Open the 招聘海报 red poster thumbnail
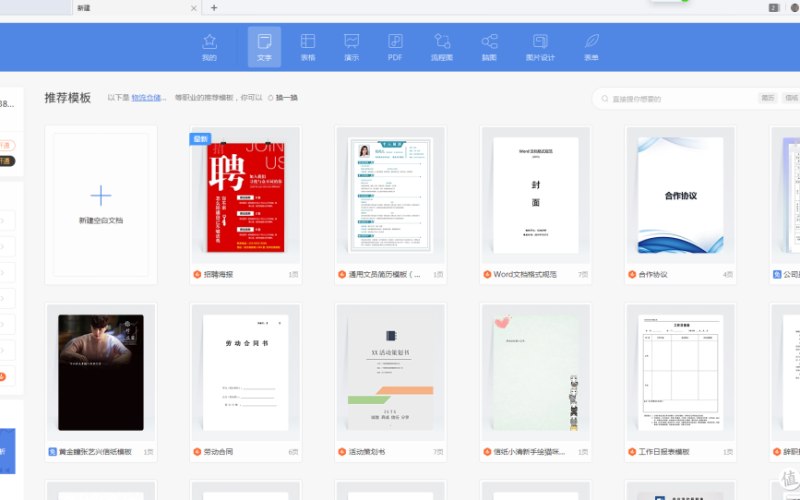The width and height of the screenshot is (800, 500). click(x=246, y=195)
